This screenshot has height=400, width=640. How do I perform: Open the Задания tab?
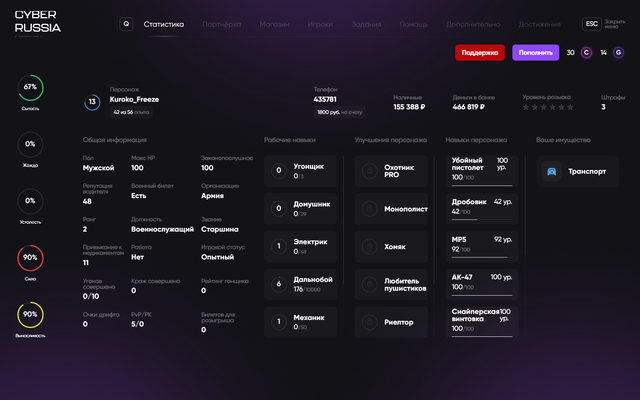[x=366, y=24]
